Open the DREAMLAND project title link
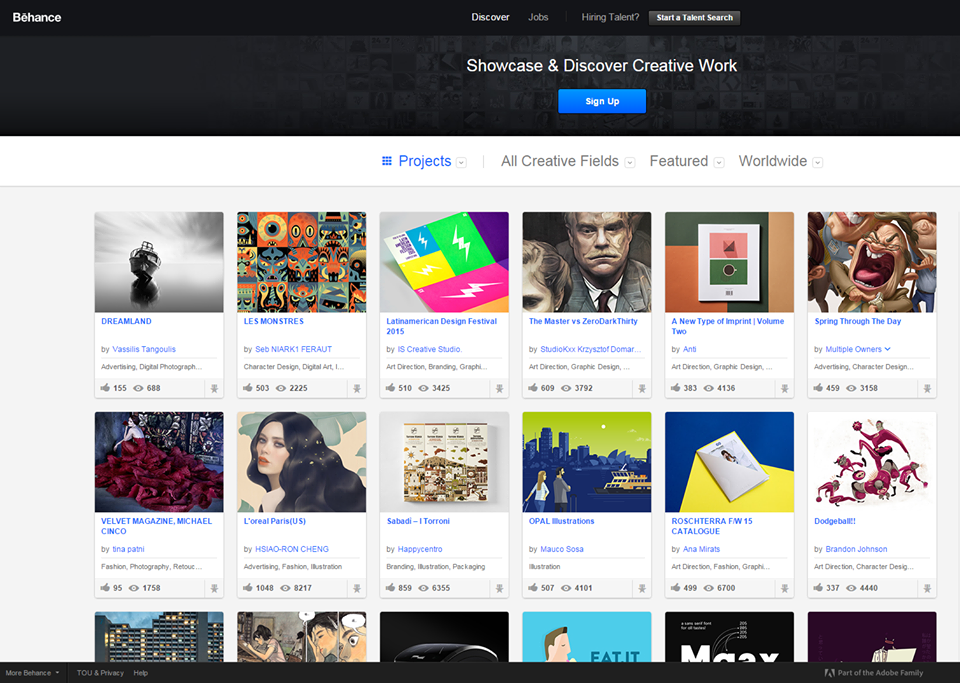 [126, 321]
